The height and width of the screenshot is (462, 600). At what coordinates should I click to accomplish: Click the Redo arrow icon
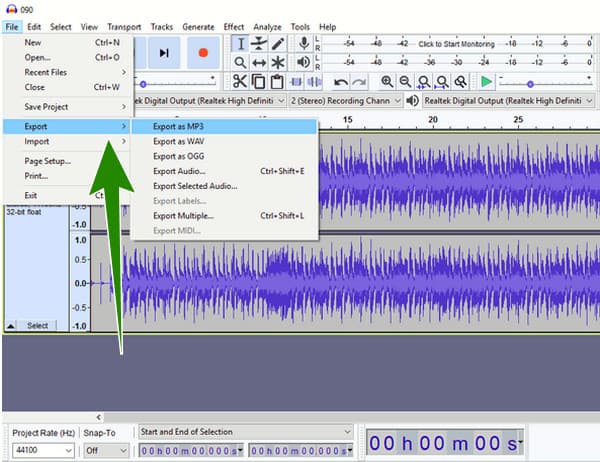pyautogui.click(x=359, y=82)
